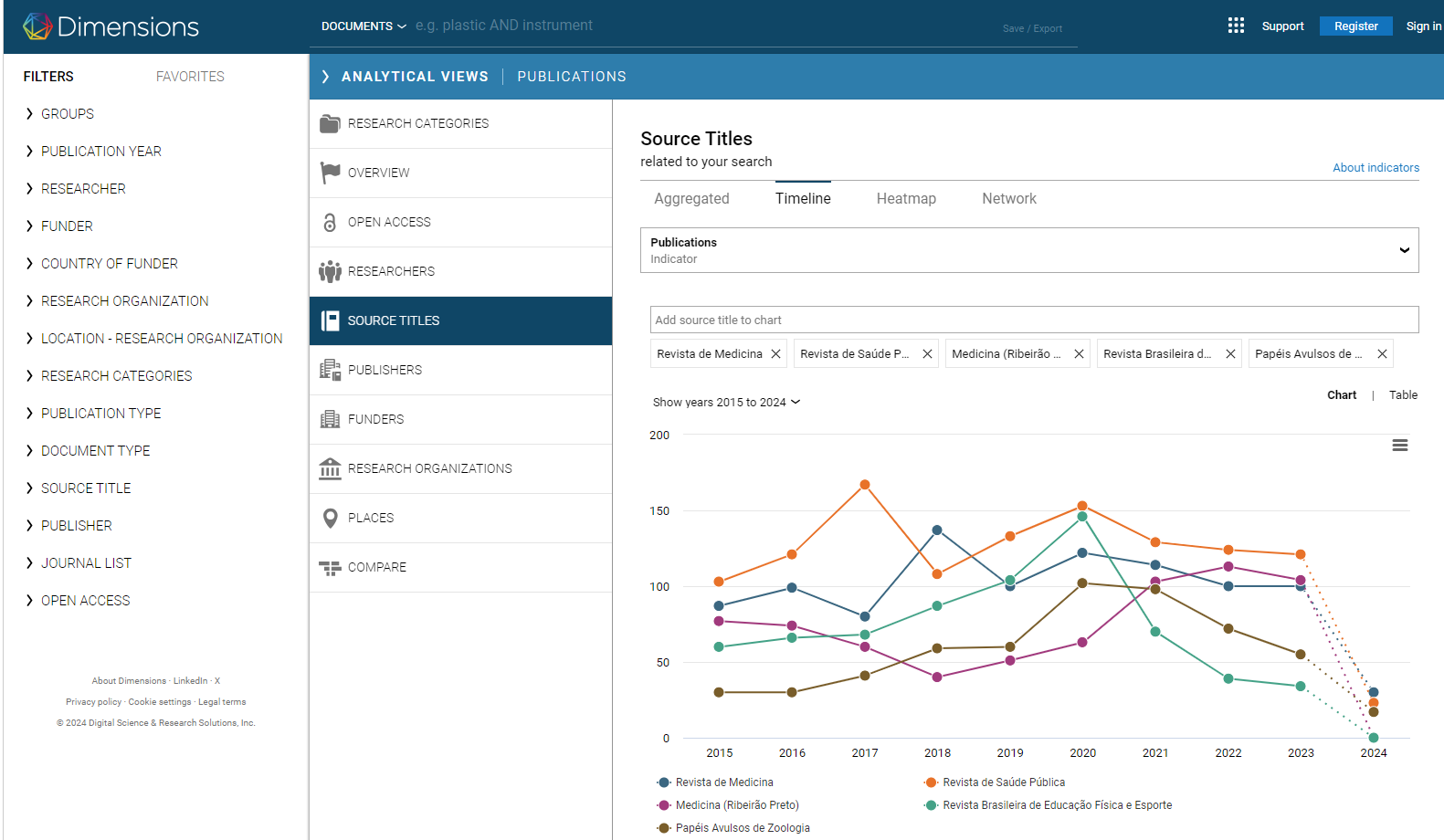This screenshot has width=1444, height=840.
Task: Open the About indicators link
Action: tap(1375, 168)
